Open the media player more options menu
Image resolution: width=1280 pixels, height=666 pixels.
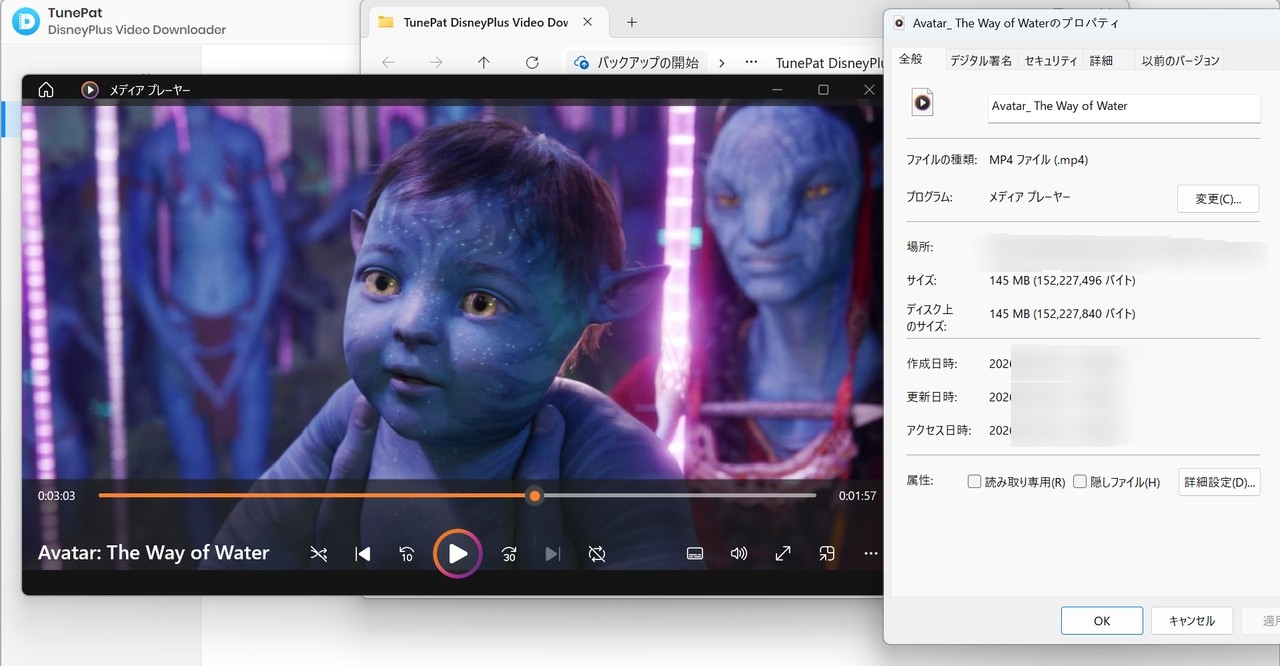coord(870,553)
